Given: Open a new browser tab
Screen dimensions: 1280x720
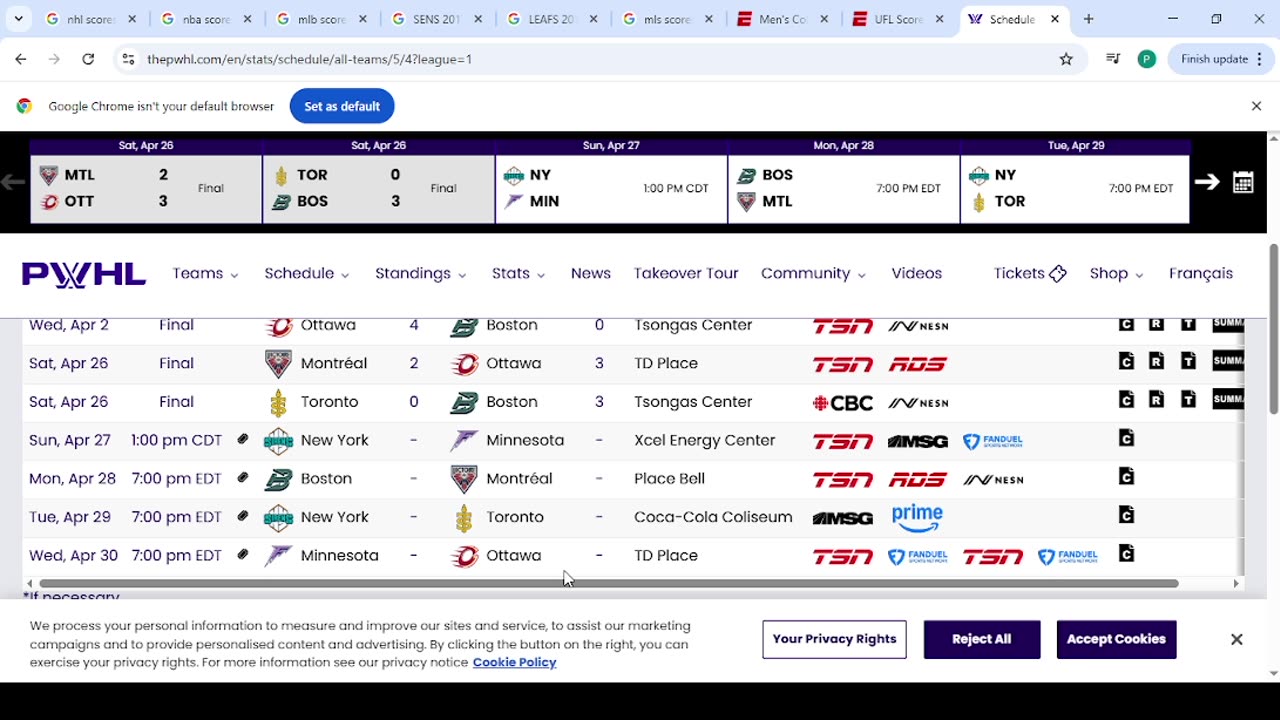Looking at the screenshot, I should coord(1088,19).
